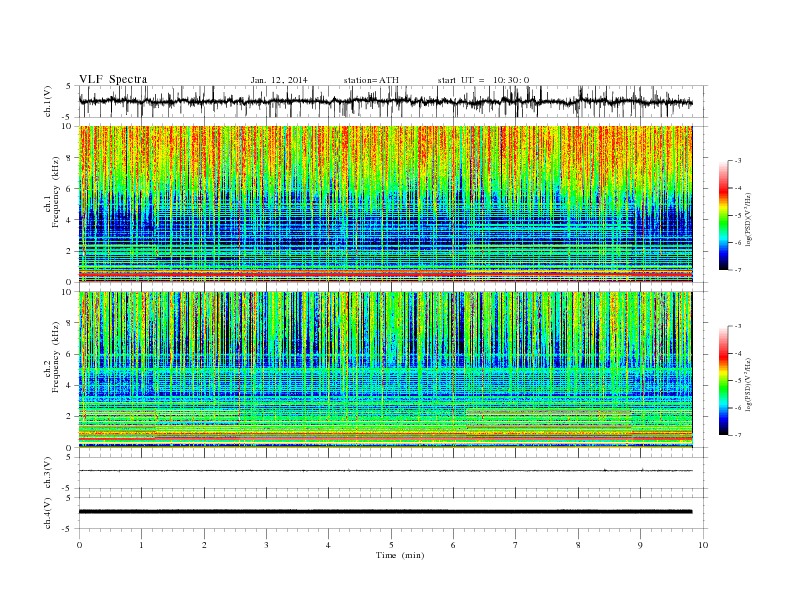Click the "4" kHz tick of ch.1 spectrogram
The height and width of the screenshot is (612, 792).
tap(69, 220)
